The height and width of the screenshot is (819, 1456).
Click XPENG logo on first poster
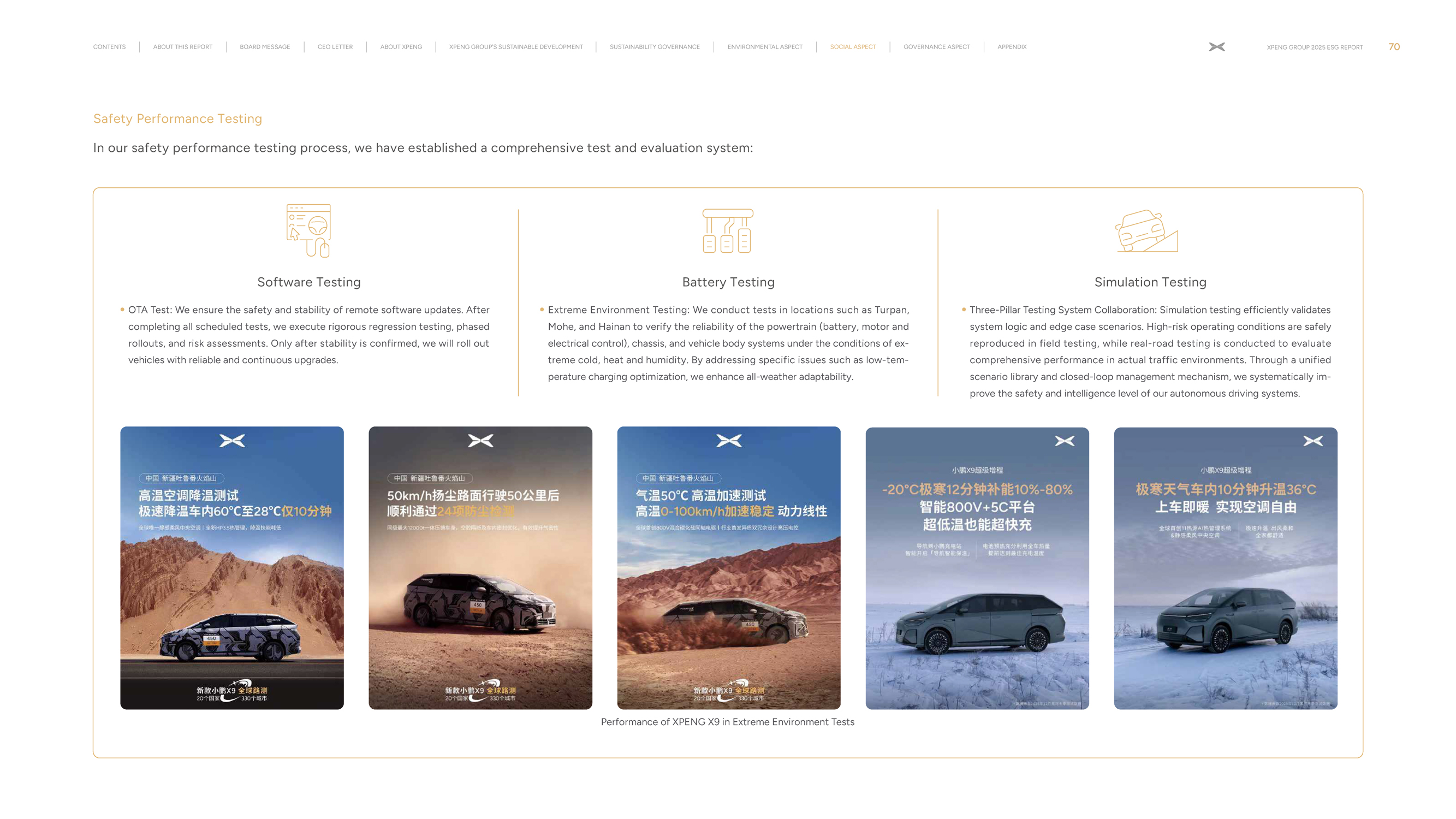click(231, 440)
